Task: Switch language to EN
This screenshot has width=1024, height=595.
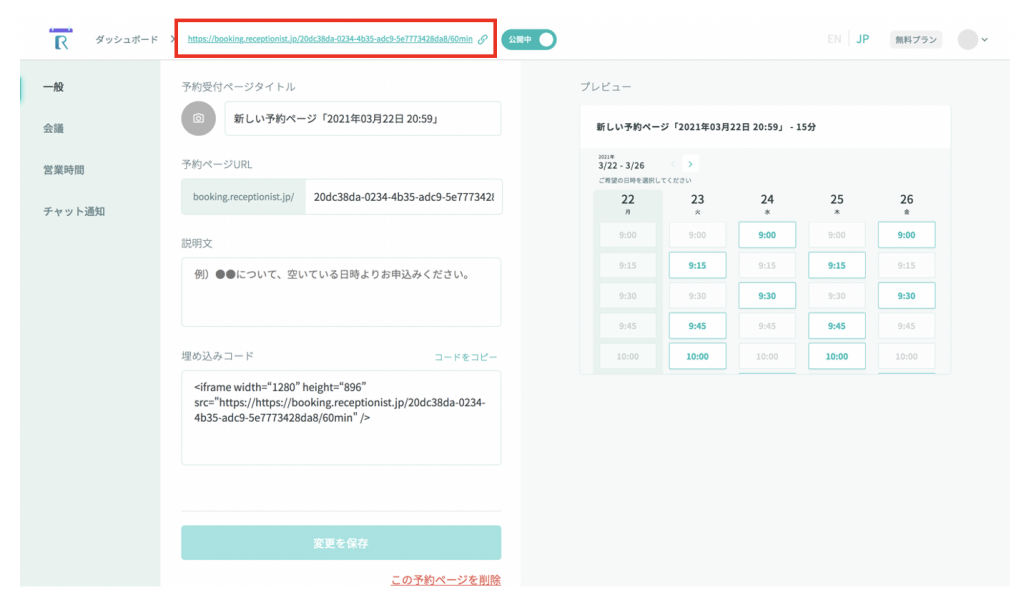Action: pos(834,39)
